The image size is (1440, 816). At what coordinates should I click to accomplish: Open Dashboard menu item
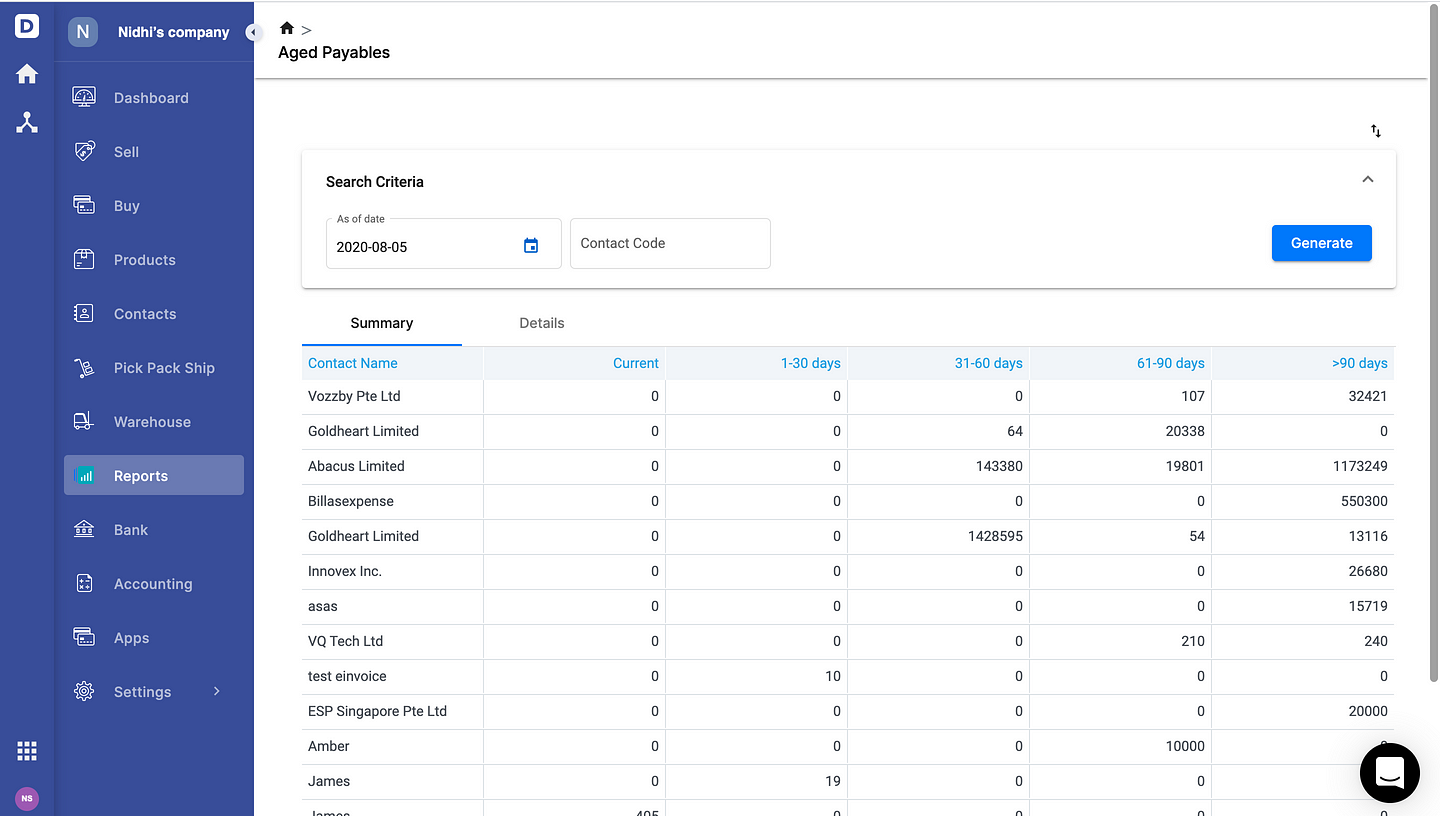(x=154, y=98)
